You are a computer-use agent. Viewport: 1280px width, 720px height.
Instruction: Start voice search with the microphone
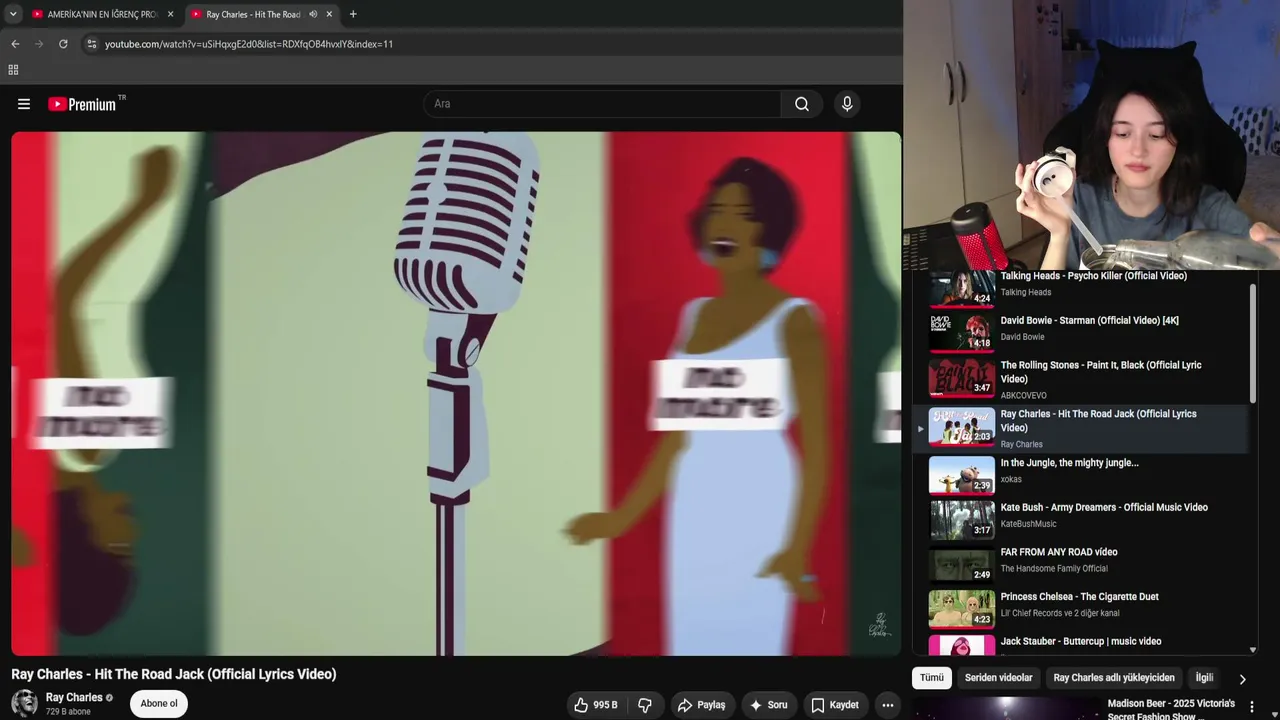[x=847, y=104]
